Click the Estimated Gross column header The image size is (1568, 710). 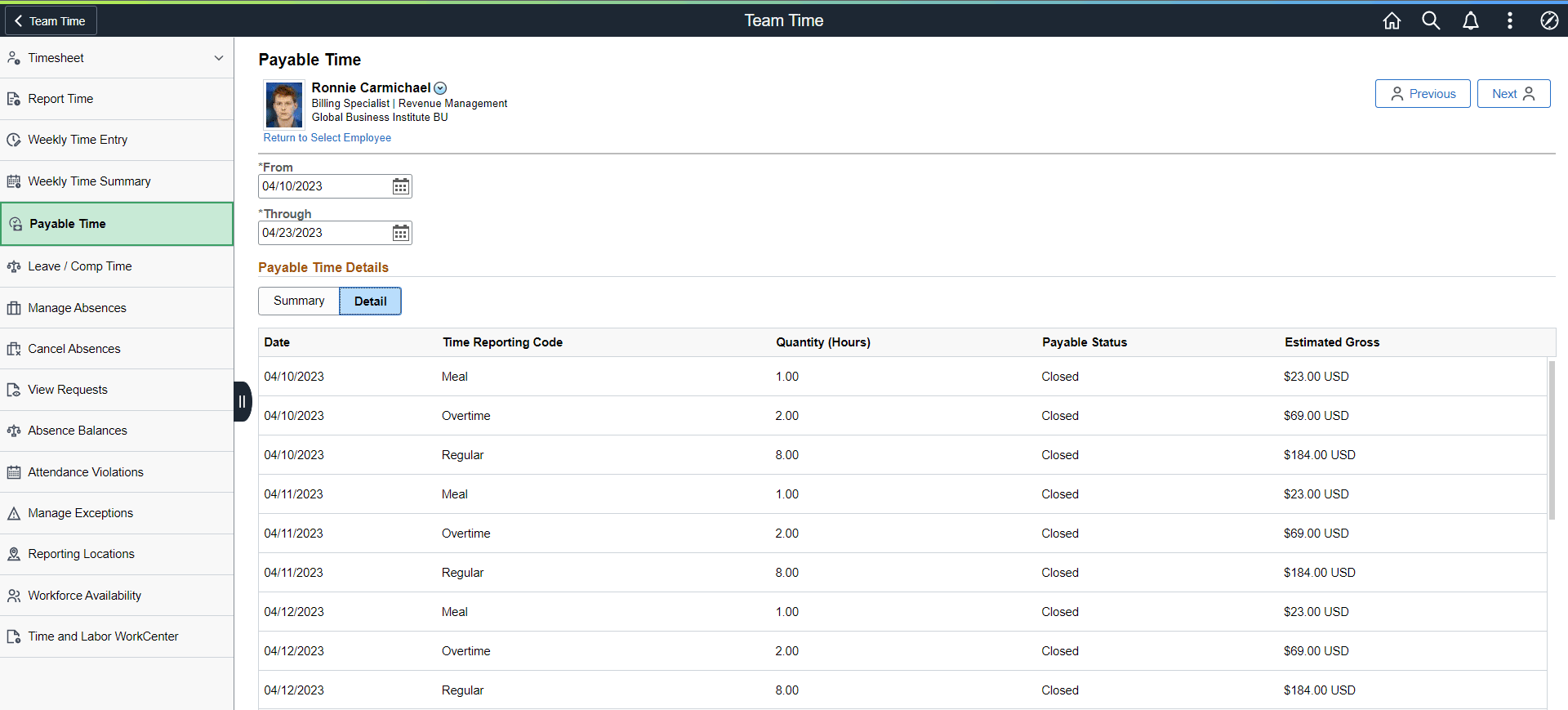[x=1332, y=342]
